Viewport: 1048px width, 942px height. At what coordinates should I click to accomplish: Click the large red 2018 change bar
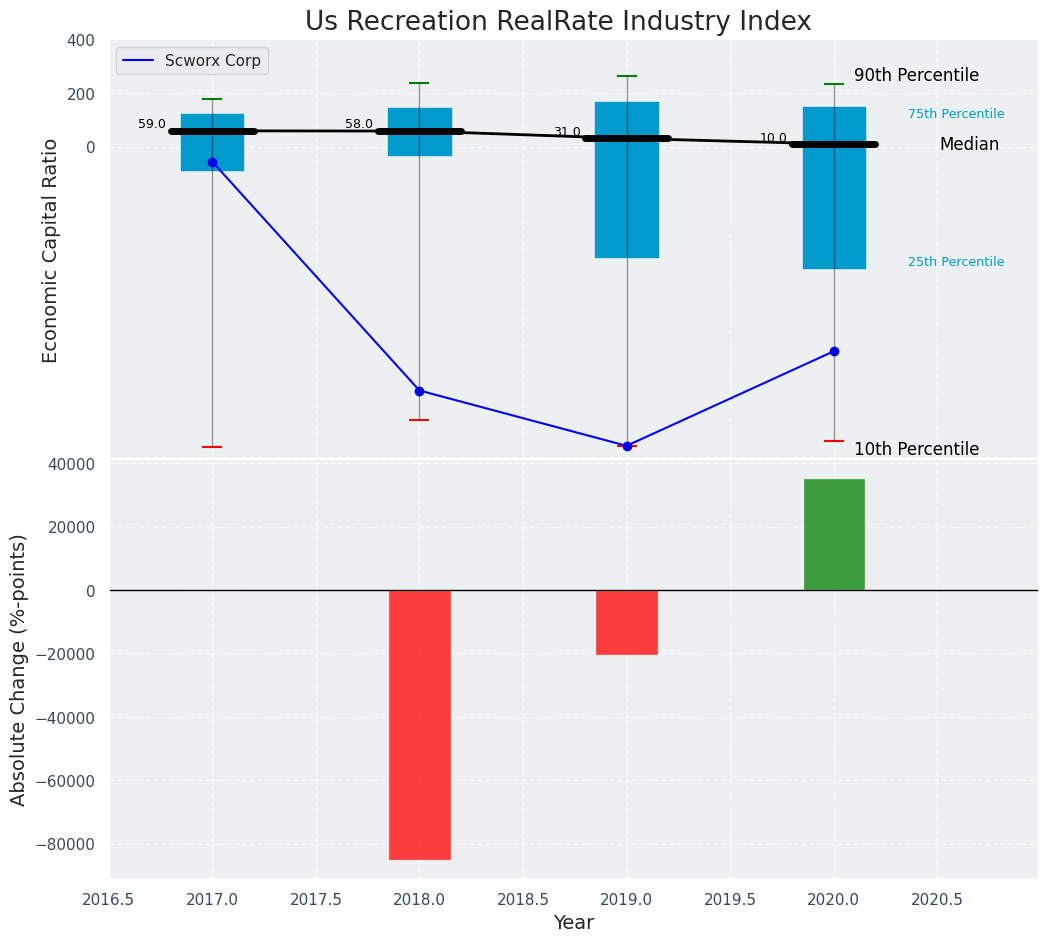[x=419, y=724]
